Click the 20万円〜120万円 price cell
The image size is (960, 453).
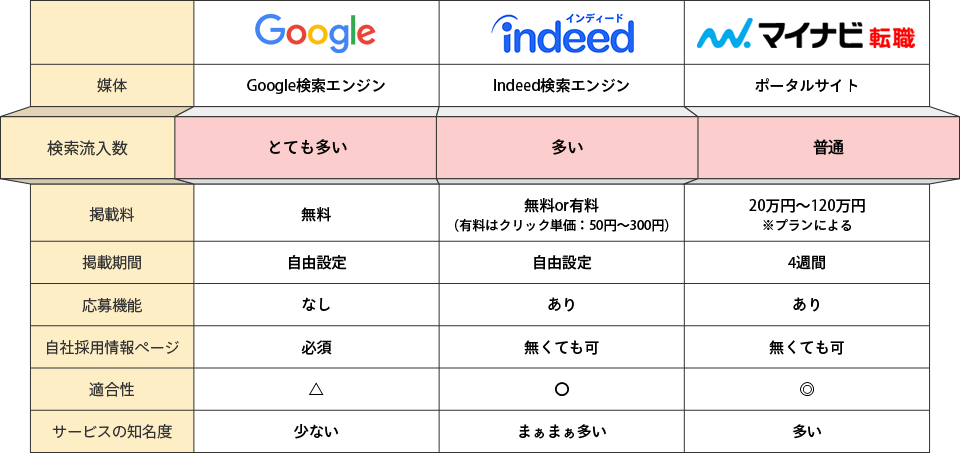point(807,213)
